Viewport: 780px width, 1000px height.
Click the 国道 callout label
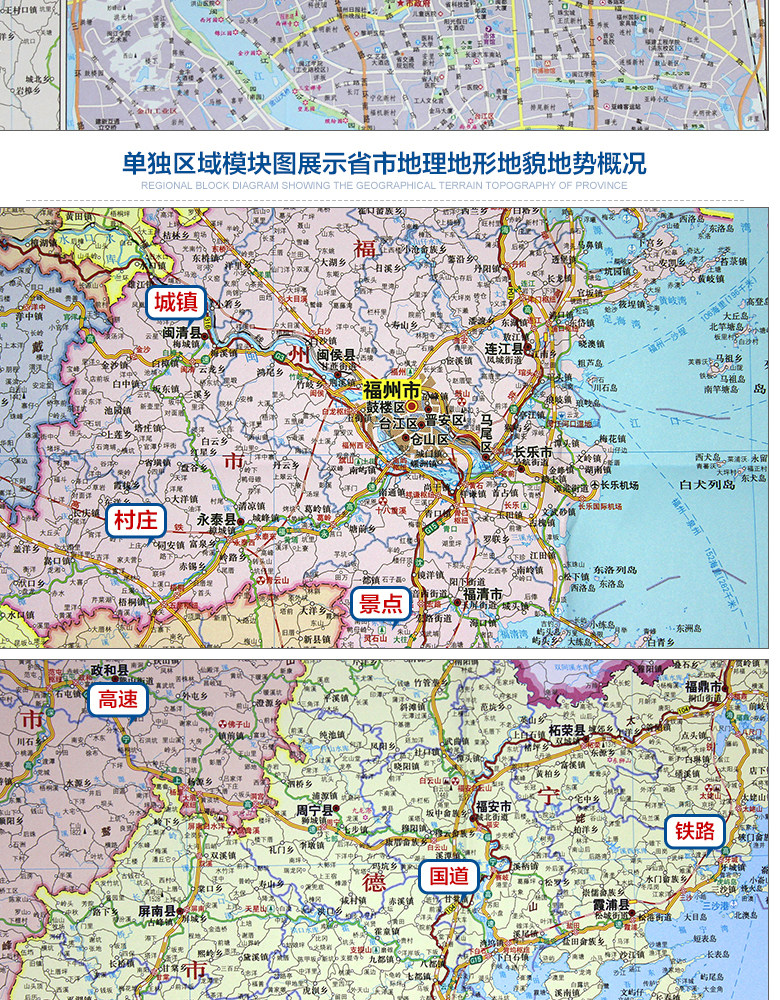coord(449,876)
